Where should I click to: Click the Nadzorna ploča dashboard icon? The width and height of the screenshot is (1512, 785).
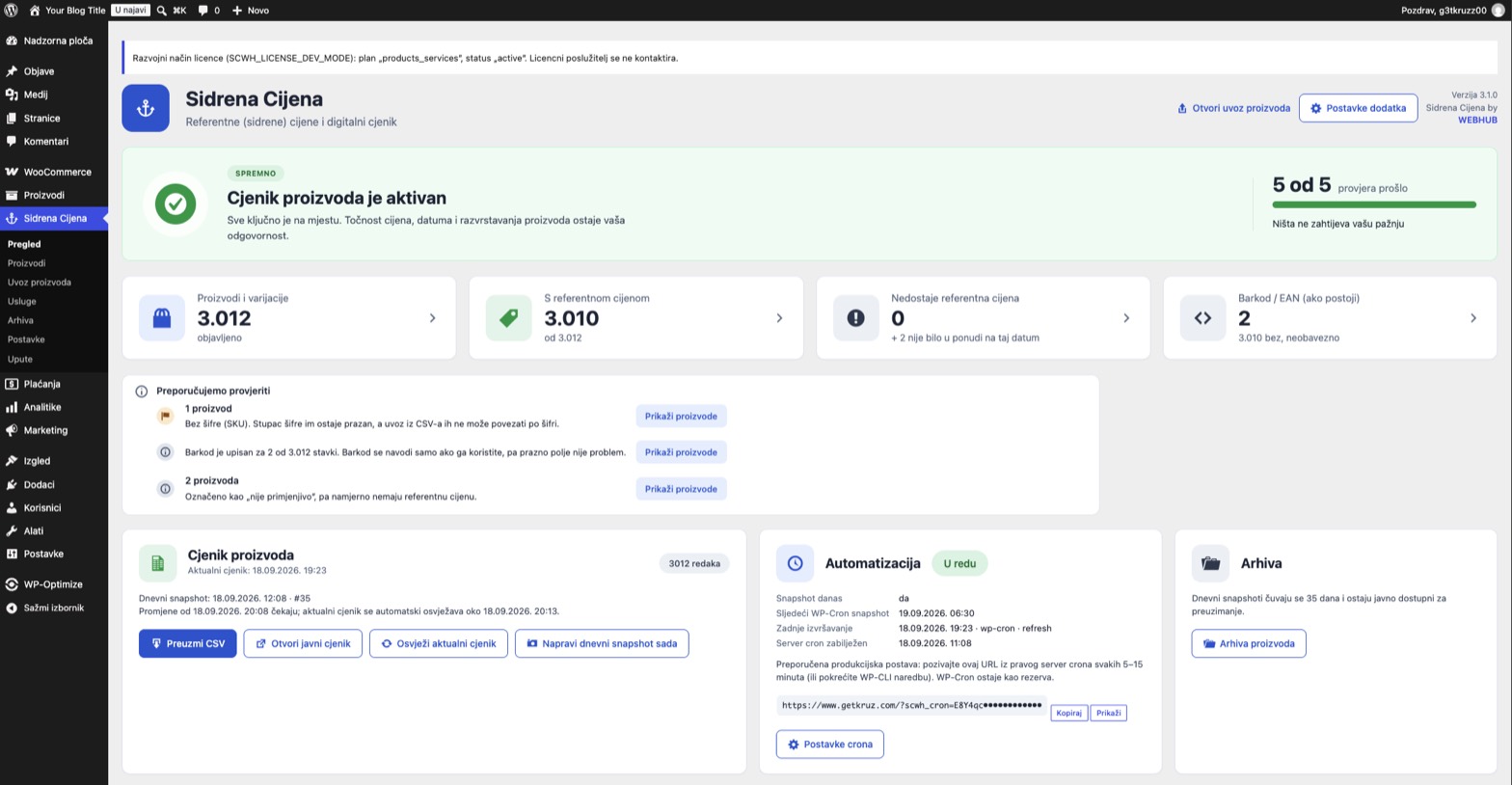[12, 41]
